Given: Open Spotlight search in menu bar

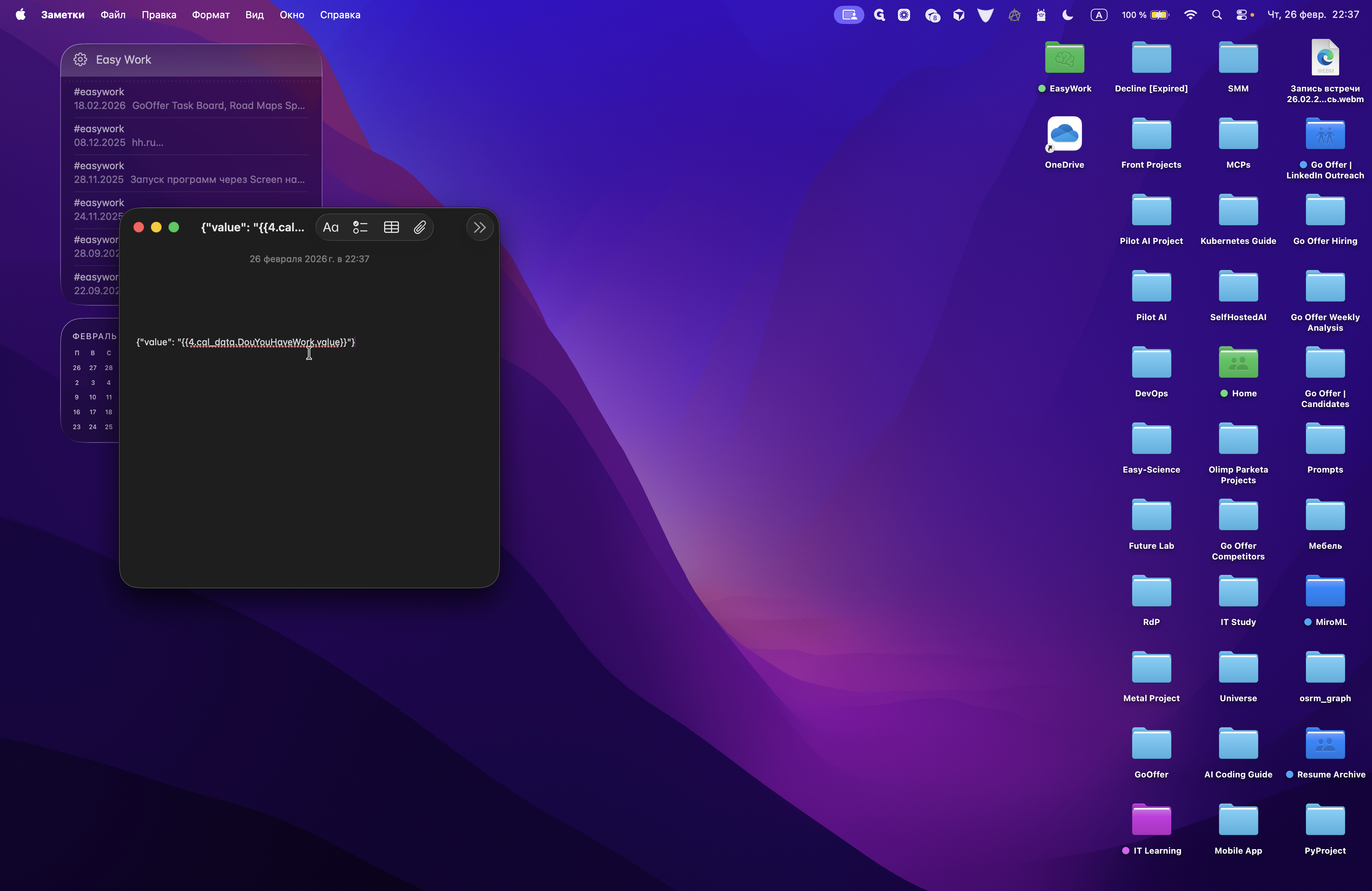Looking at the screenshot, I should point(1217,15).
